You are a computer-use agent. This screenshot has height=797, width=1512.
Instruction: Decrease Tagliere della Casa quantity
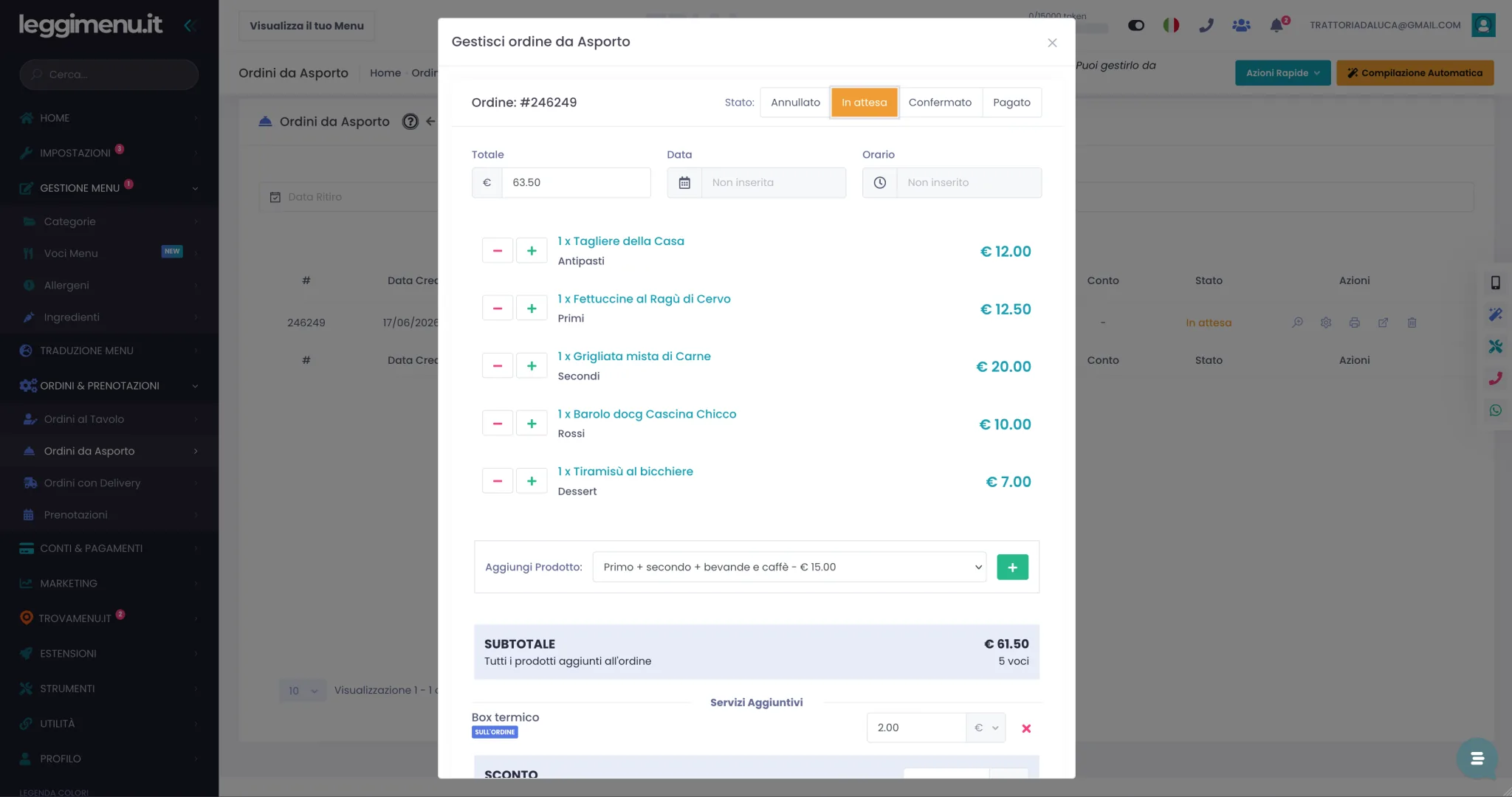498,251
